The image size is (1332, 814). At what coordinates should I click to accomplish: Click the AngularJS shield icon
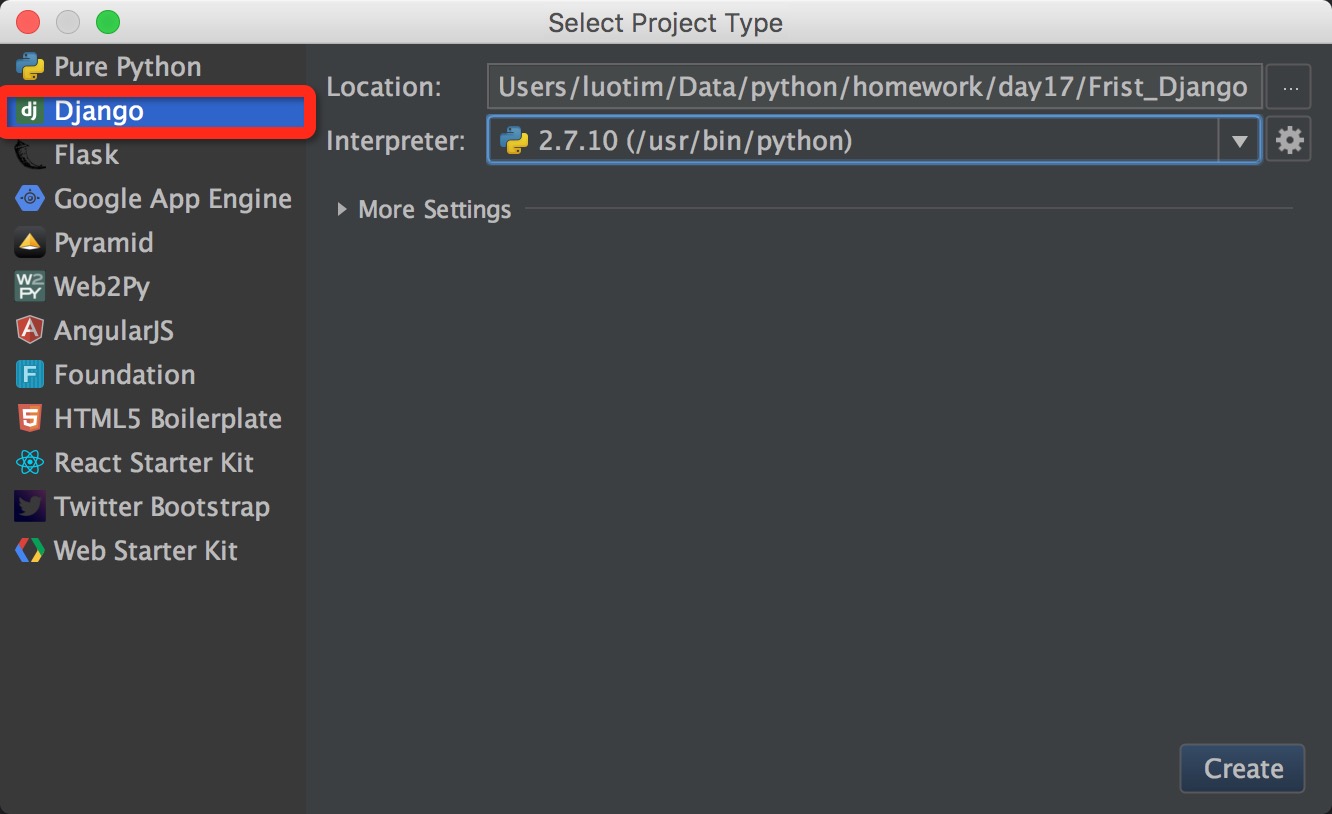30,331
